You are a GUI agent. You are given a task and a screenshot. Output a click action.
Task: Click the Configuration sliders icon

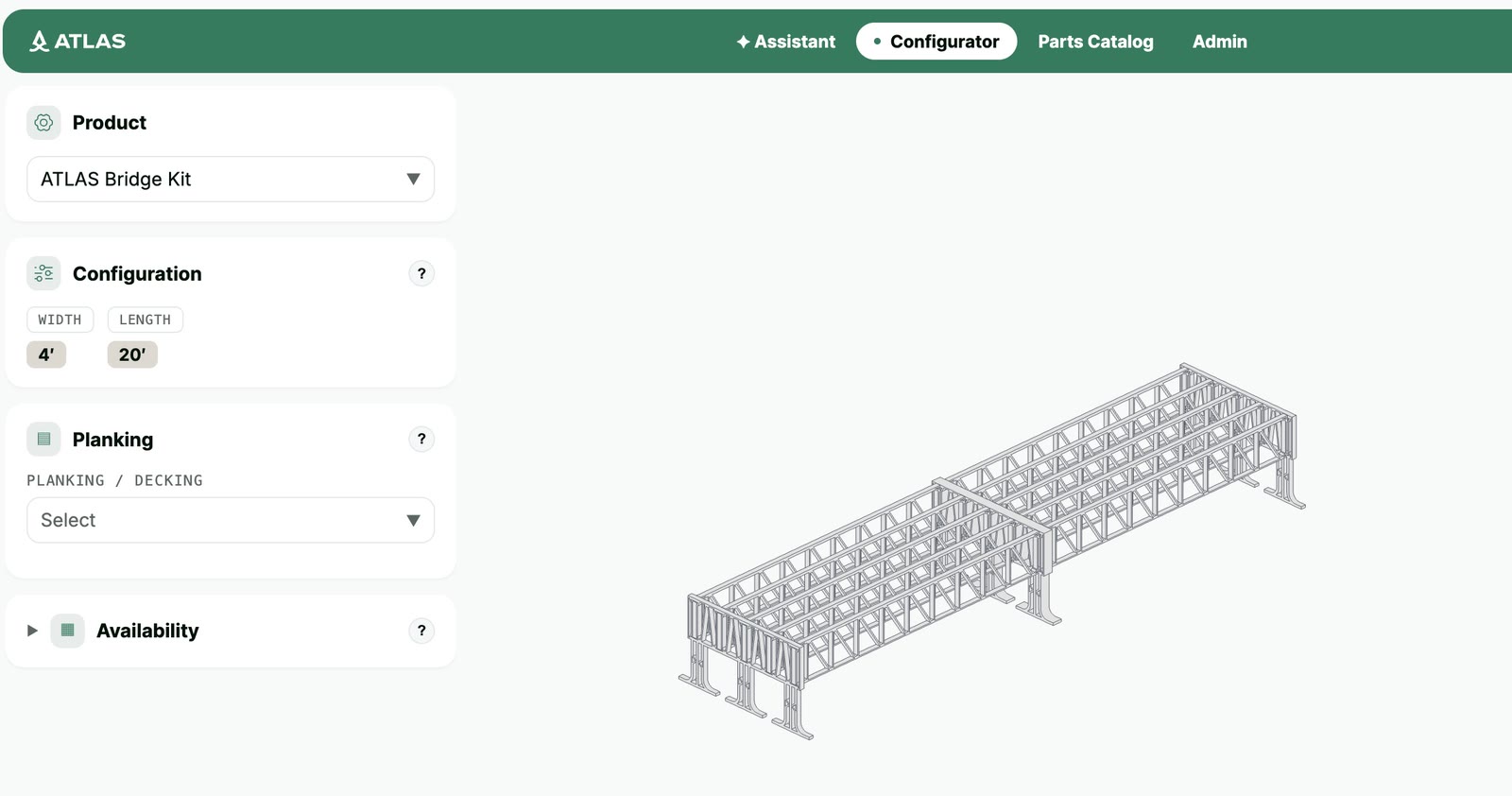pos(43,273)
